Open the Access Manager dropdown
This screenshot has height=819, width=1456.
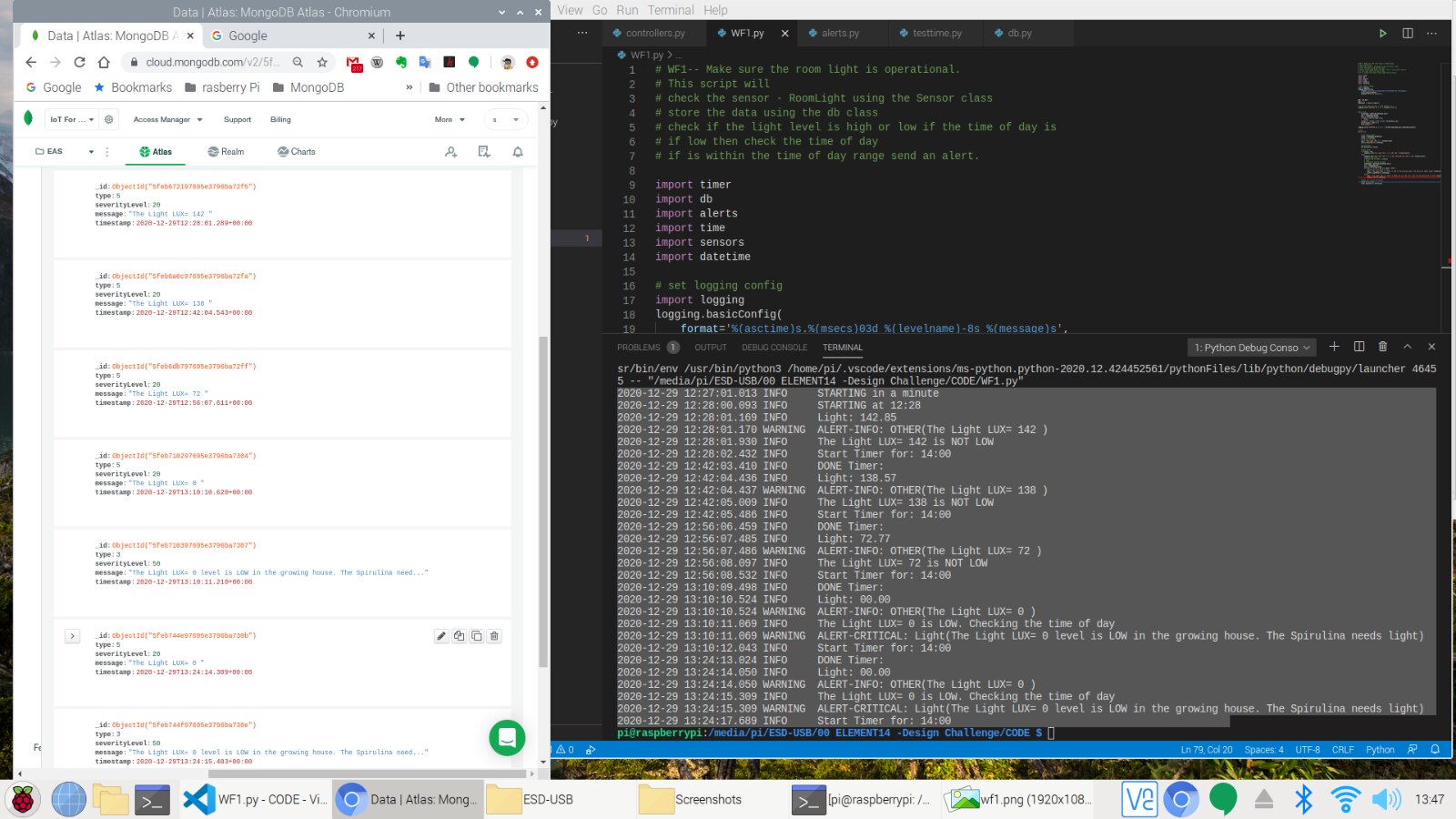point(167,119)
